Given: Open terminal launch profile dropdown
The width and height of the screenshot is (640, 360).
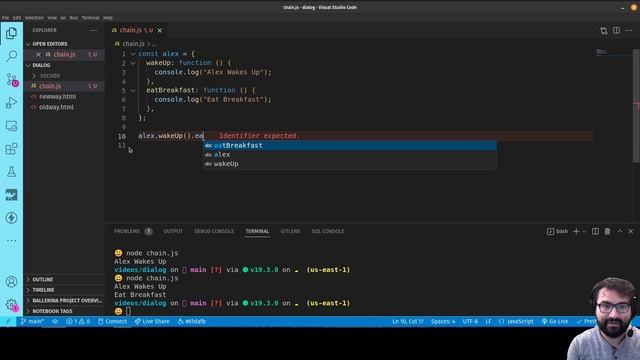Looking at the screenshot, I should [584, 231].
